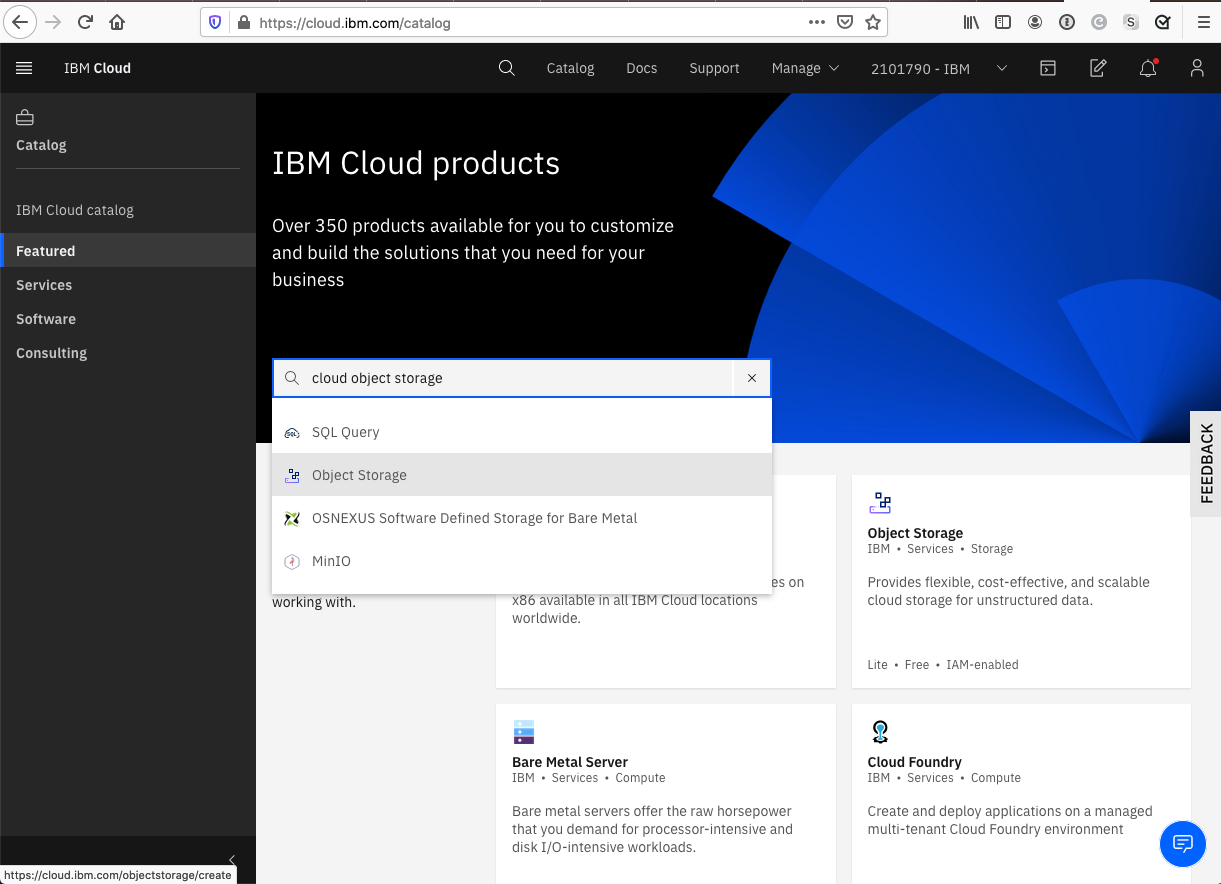1221x884 pixels.
Task: Choose SQL Query search suggestion
Action: click(522, 432)
